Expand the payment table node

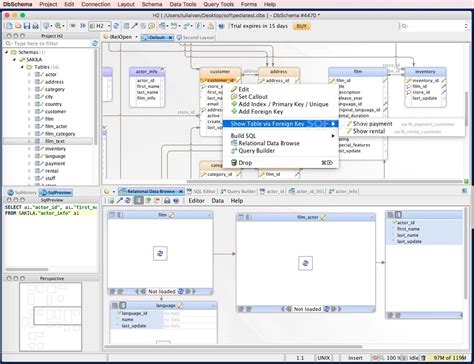click(29, 163)
